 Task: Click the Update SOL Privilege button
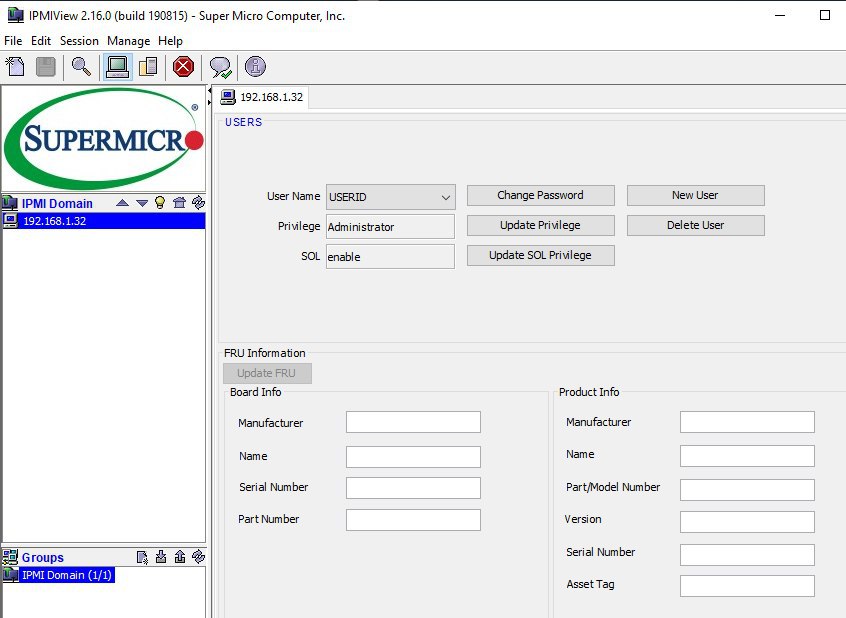point(541,255)
